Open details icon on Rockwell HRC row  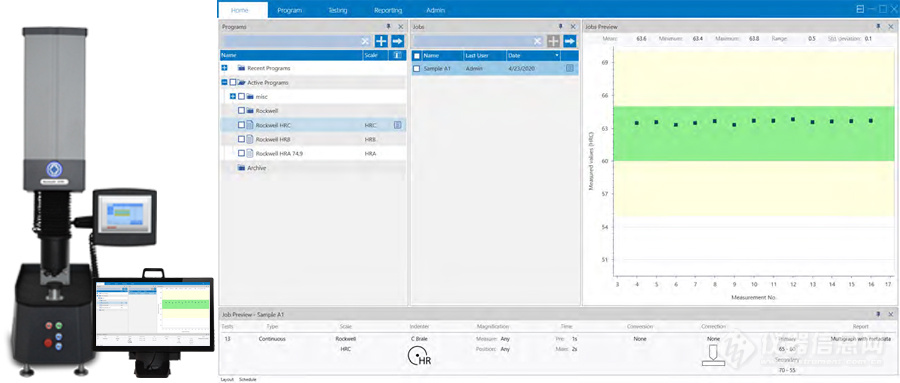(x=398, y=125)
